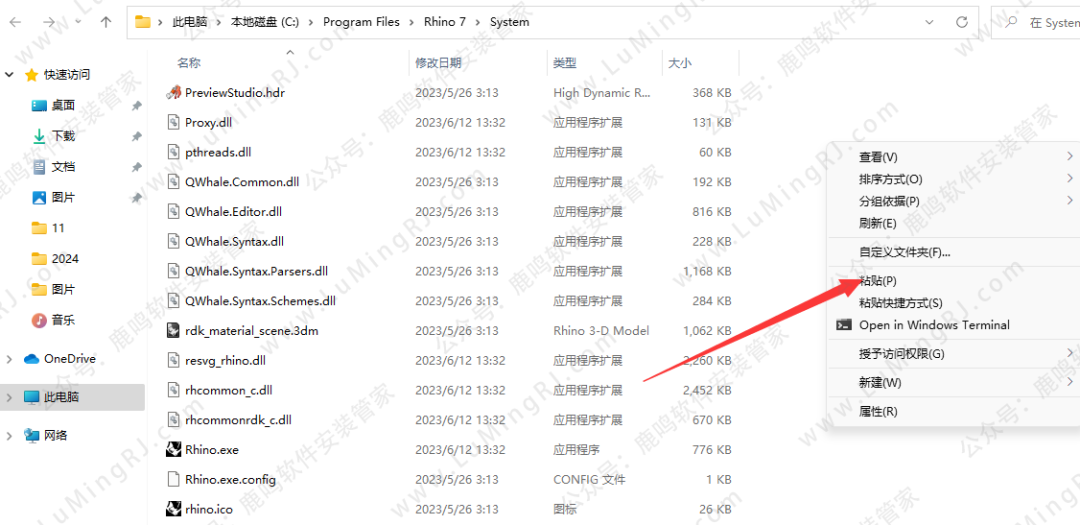
Task: Open the 新建(W) submenu
Action: click(x=880, y=383)
